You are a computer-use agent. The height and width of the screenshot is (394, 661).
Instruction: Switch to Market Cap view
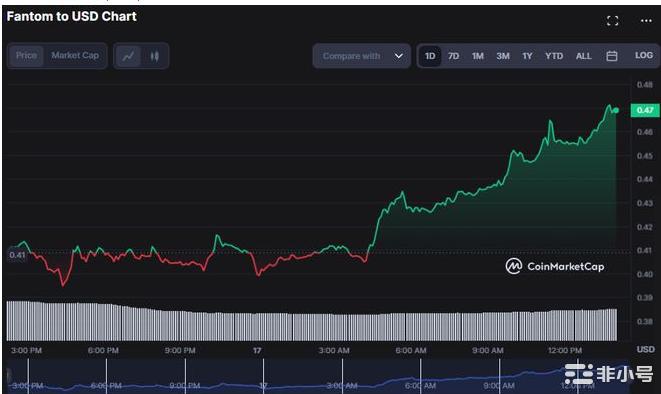(x=75, y=55)
